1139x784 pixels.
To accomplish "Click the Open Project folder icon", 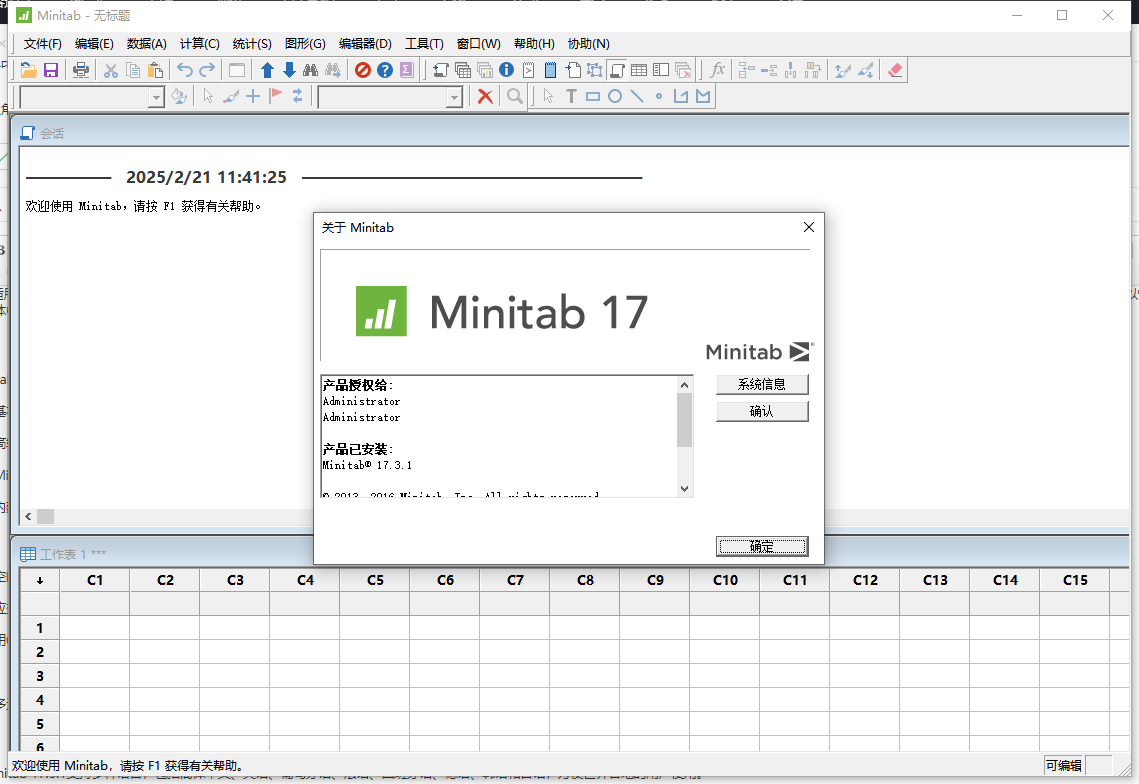I will pyautogui.click(x=28, y=70).
